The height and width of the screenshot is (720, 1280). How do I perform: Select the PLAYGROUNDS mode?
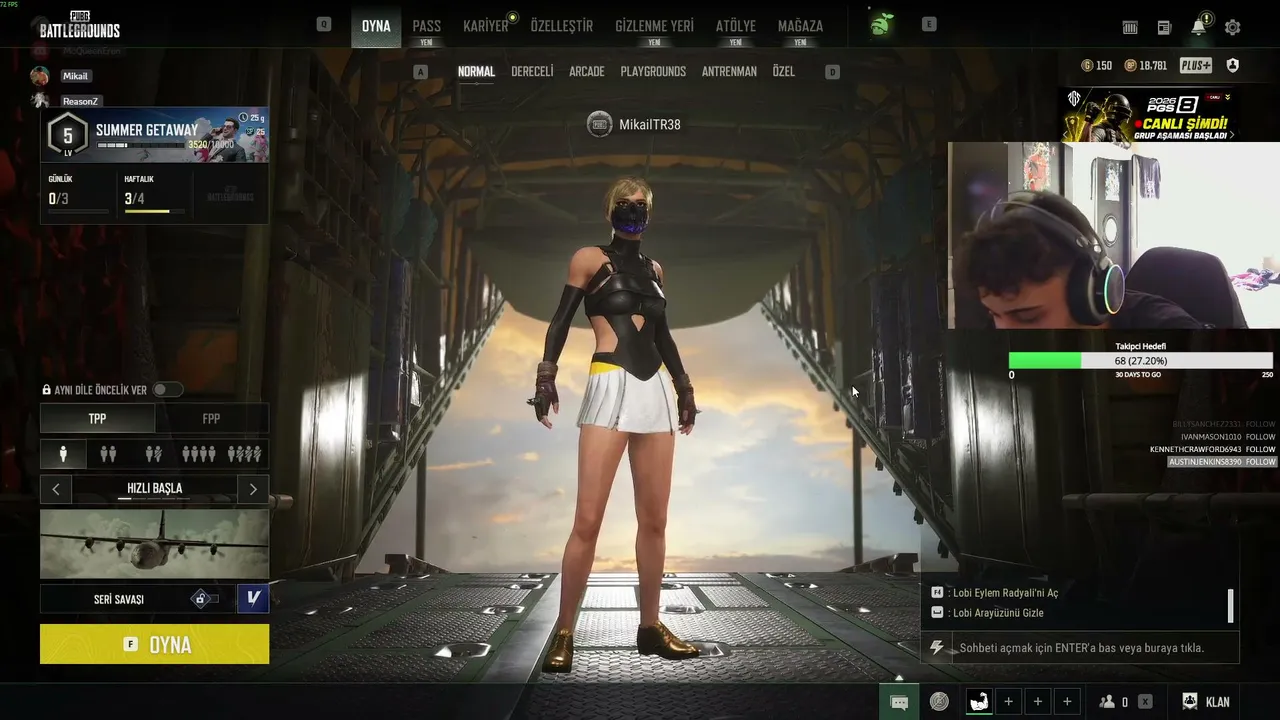(x=653, y=72)
